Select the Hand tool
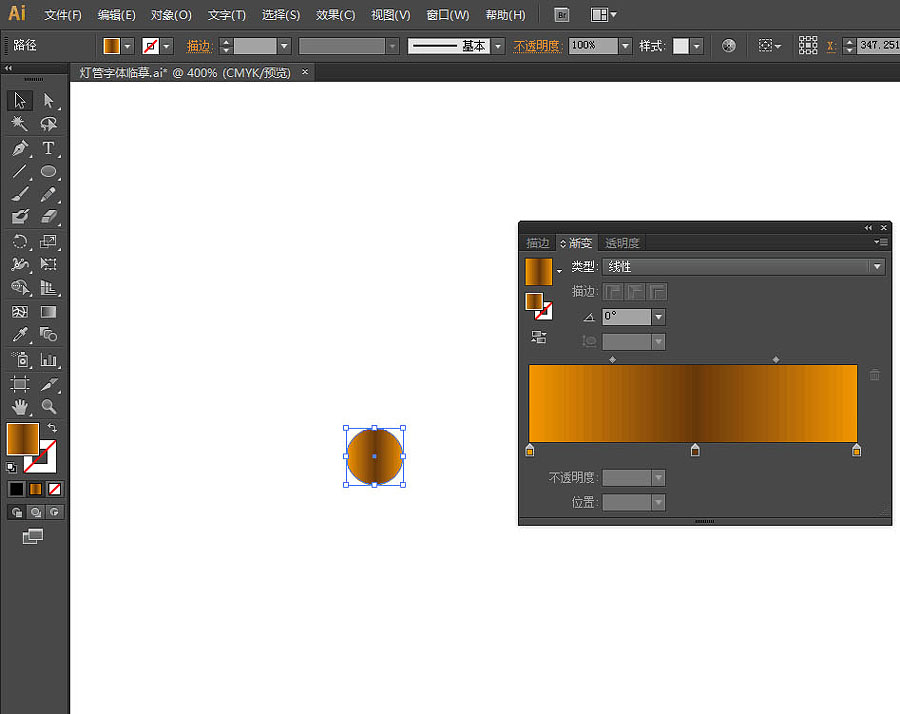 (x=20, y=407)
